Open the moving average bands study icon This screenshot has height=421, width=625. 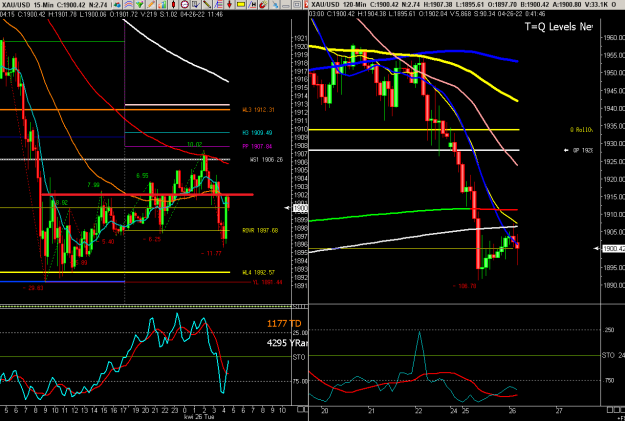128,5
